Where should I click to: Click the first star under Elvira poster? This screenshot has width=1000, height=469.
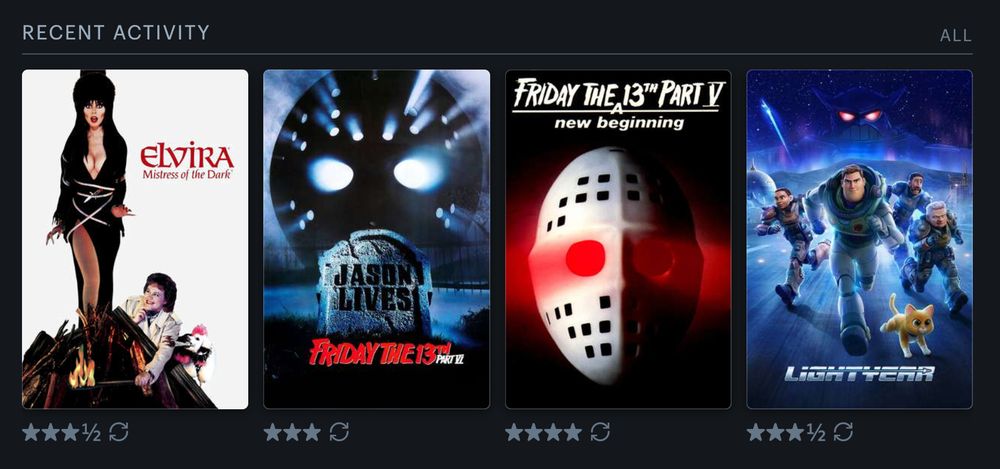coord(31,432)
